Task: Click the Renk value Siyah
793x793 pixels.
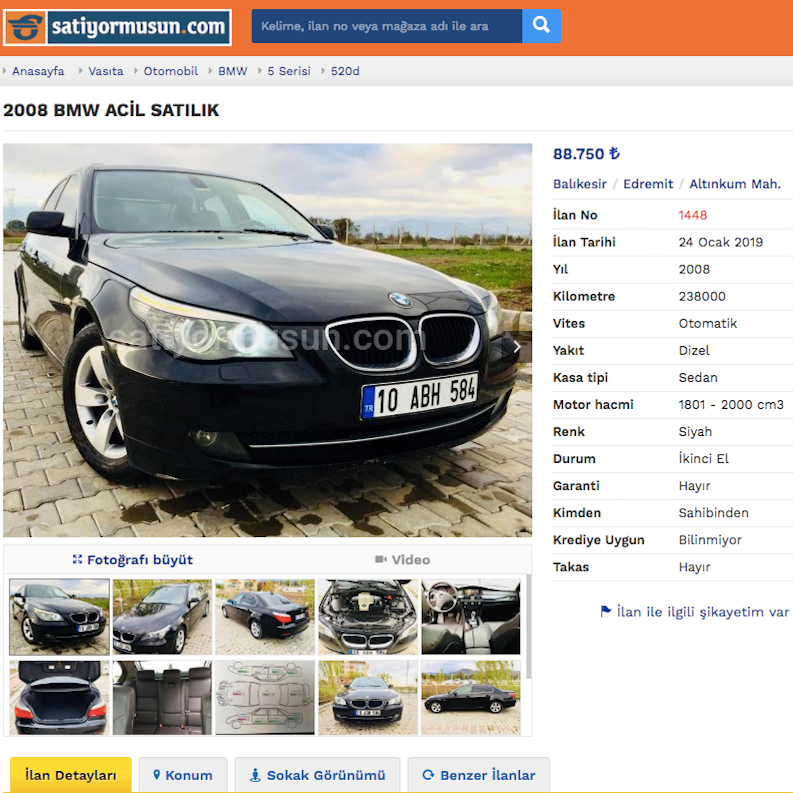Action: [x=695, y=431]
